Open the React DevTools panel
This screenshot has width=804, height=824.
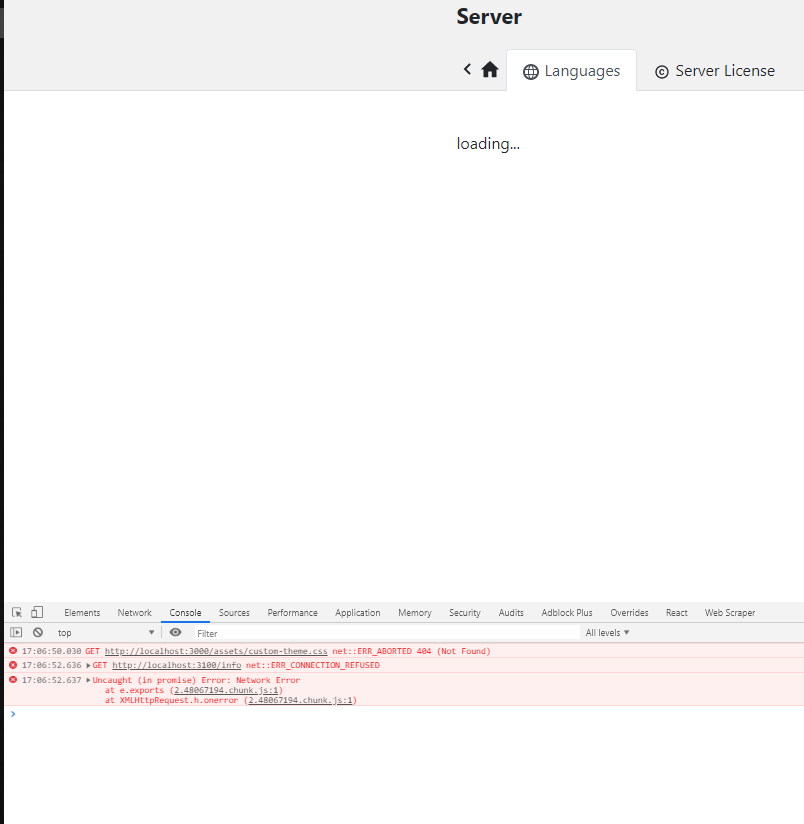[676, 612]
